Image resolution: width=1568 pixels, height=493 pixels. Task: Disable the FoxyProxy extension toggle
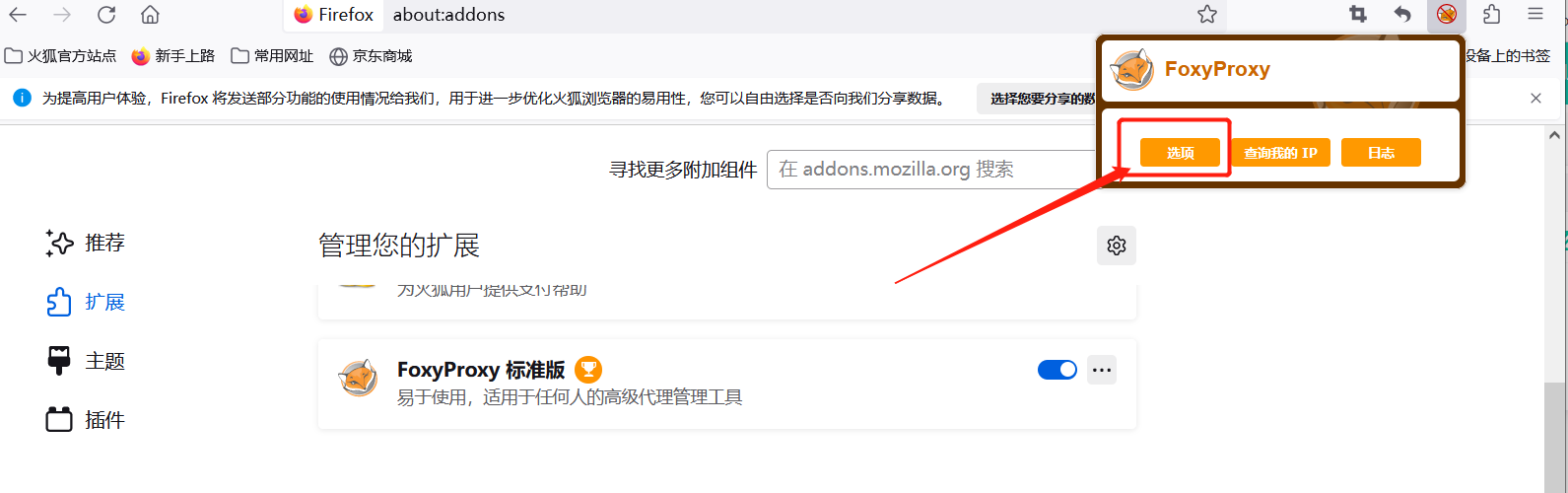coord(1057,370)
